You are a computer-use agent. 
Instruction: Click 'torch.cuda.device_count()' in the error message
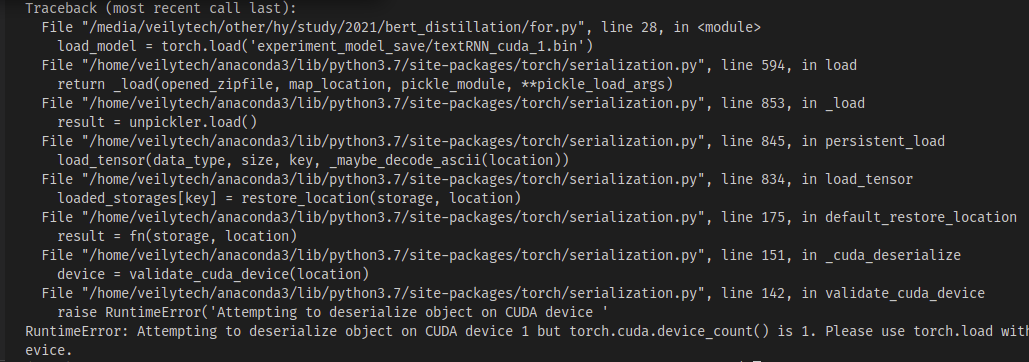click(x=669, y=332)
